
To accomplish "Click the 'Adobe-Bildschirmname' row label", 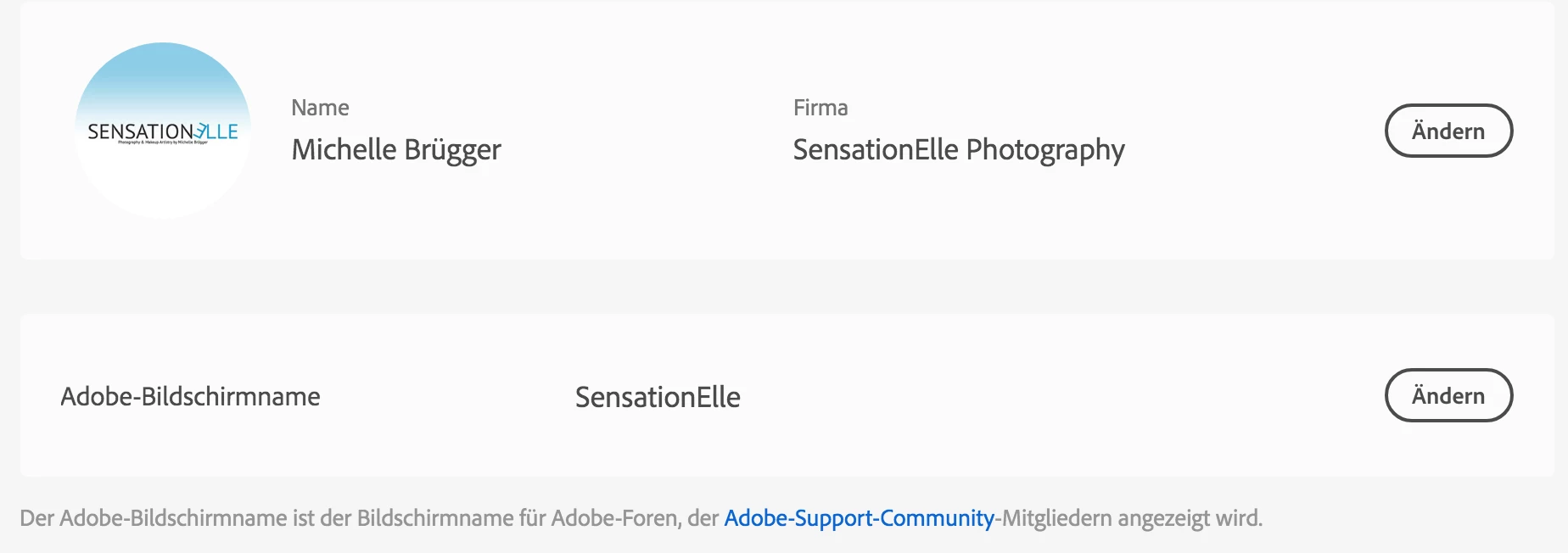I will (x=190, y=396).
